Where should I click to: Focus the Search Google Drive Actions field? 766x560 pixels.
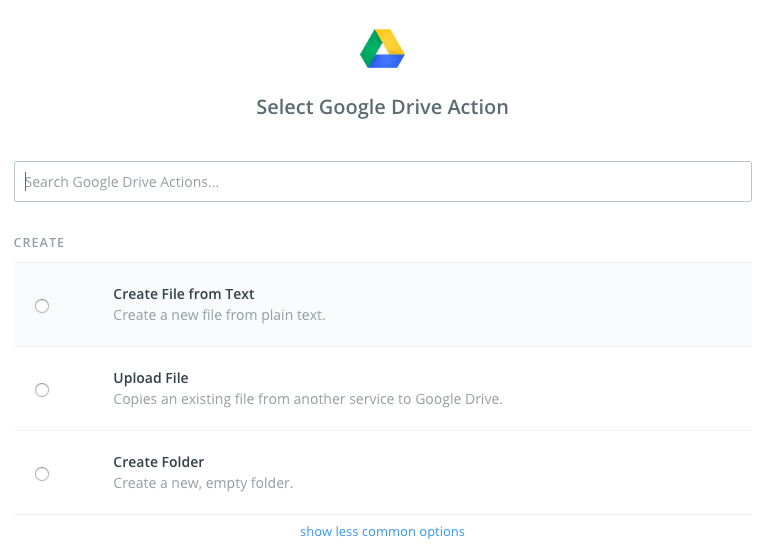click(383, 181)
